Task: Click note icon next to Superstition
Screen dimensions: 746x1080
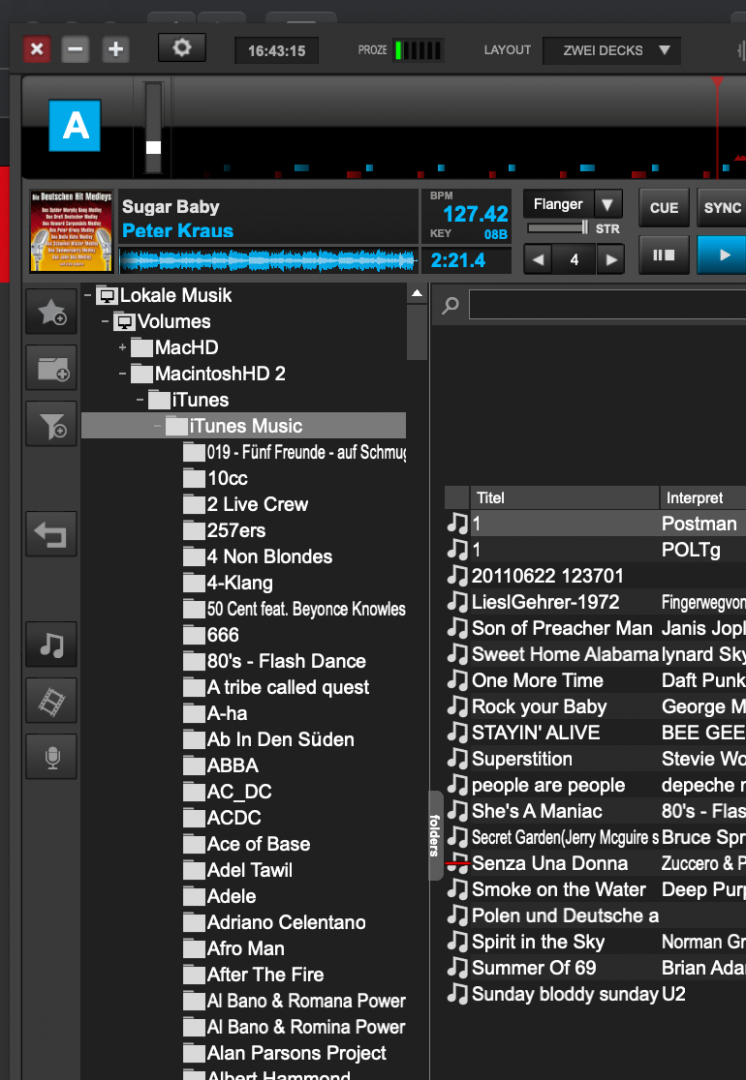Action: tap(457, 758)
